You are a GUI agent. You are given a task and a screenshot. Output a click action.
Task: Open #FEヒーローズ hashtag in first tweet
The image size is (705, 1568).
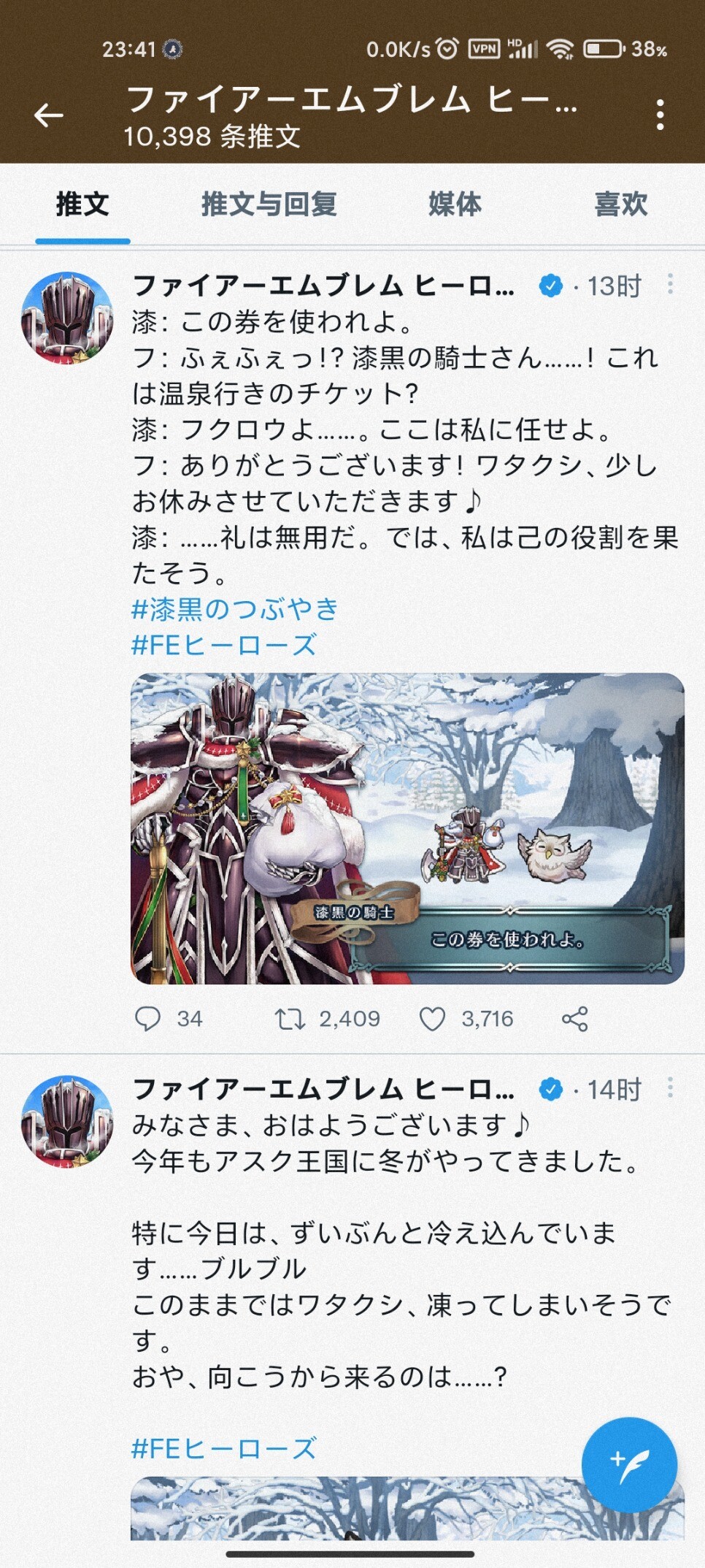[223, 645]
